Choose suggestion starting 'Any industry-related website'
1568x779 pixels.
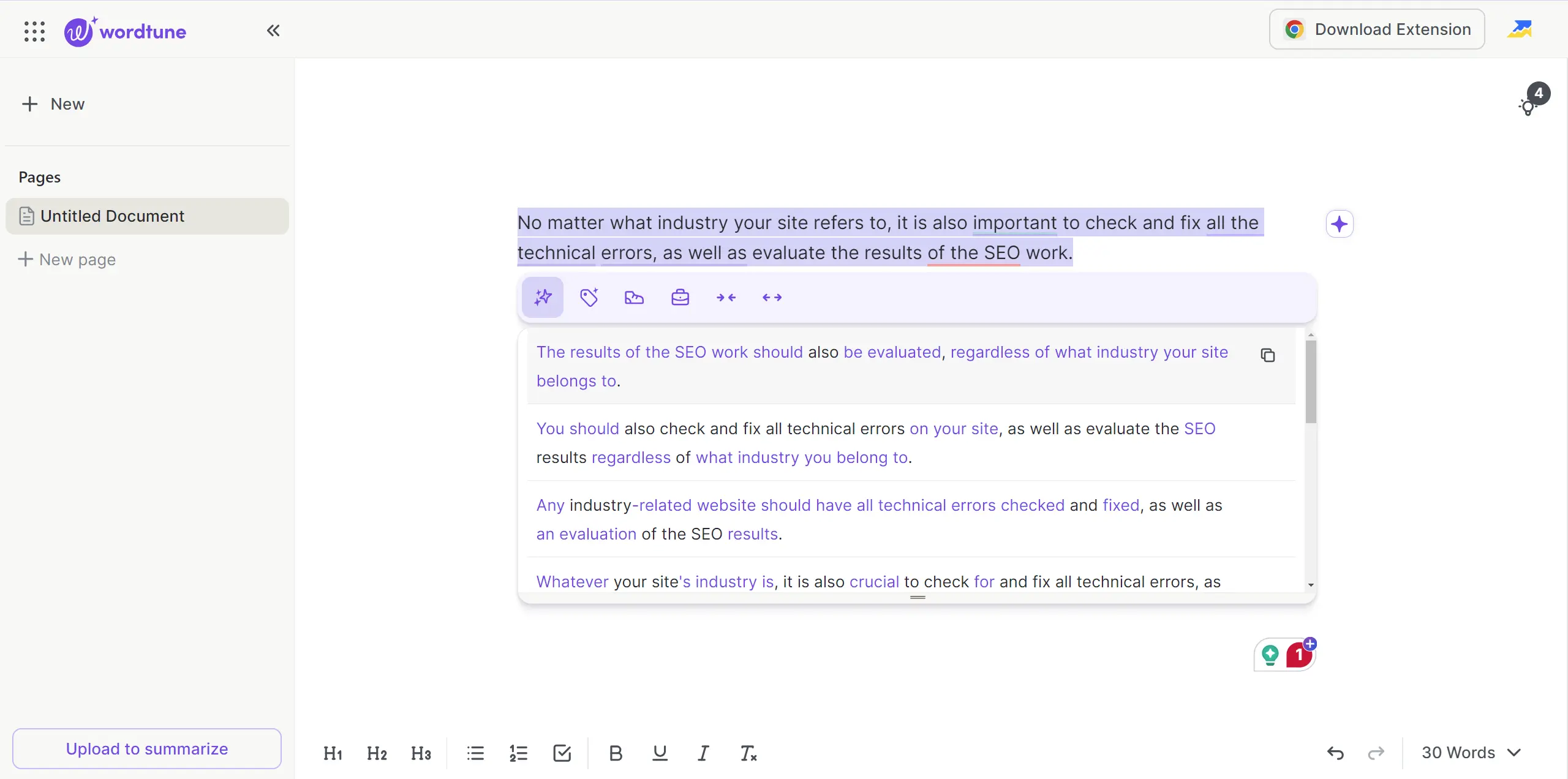(911, 519)
